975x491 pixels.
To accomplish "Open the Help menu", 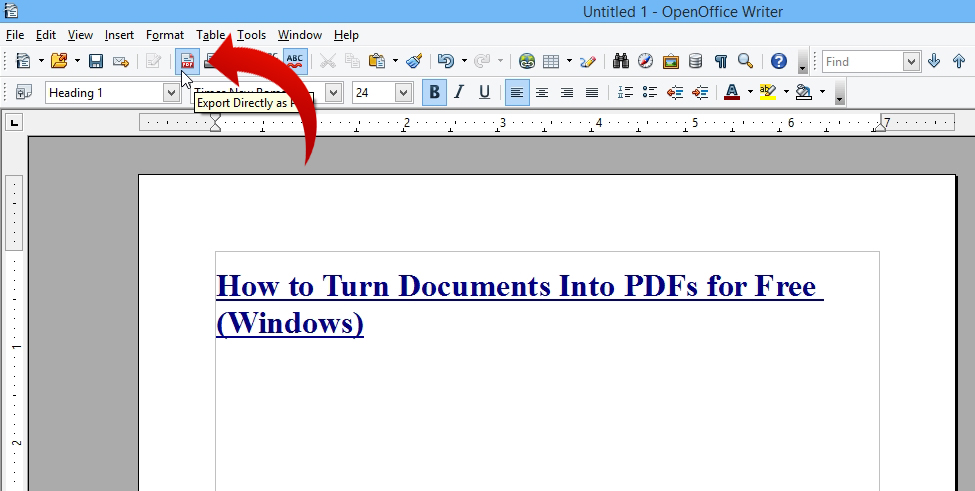I will point(346,35).
